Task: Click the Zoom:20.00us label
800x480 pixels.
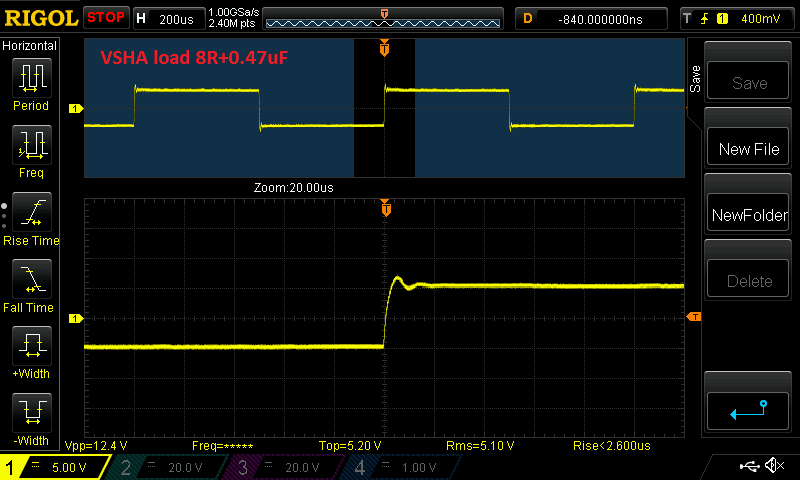Action: tap(293, 188)
